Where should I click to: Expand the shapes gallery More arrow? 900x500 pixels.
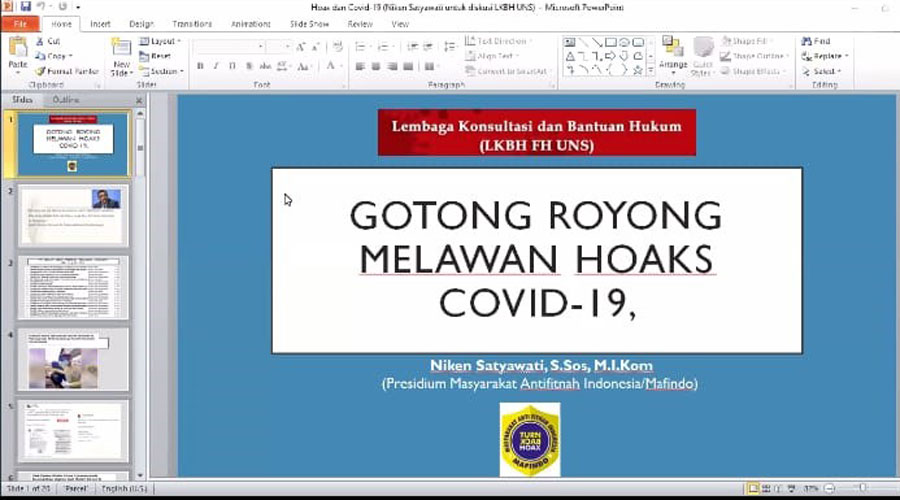coord(651,70)
